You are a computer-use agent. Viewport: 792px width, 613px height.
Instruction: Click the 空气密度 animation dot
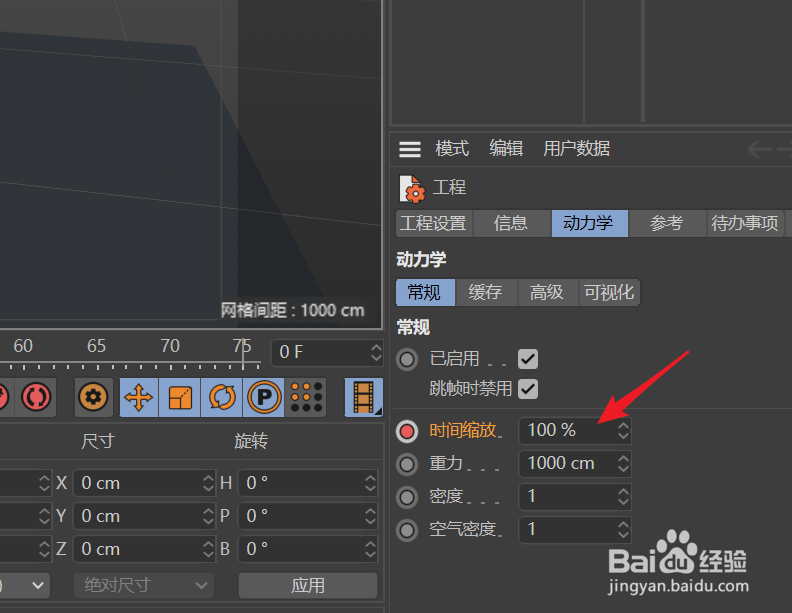[x=407, y=530]
